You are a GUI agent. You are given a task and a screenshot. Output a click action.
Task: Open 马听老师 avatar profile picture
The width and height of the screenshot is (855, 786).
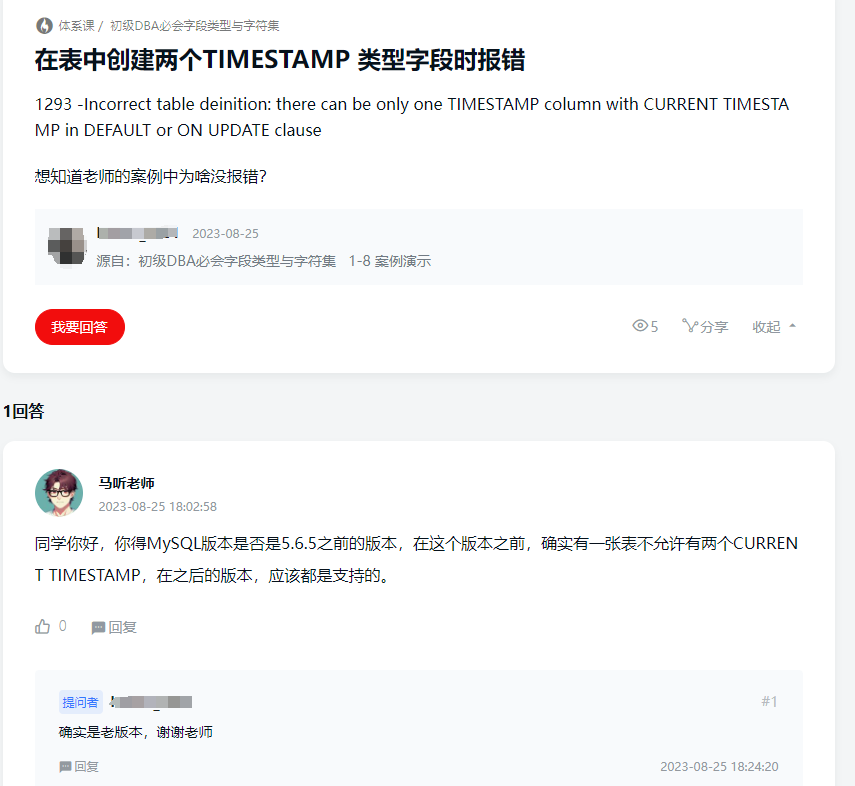click(x=59, y=493)
